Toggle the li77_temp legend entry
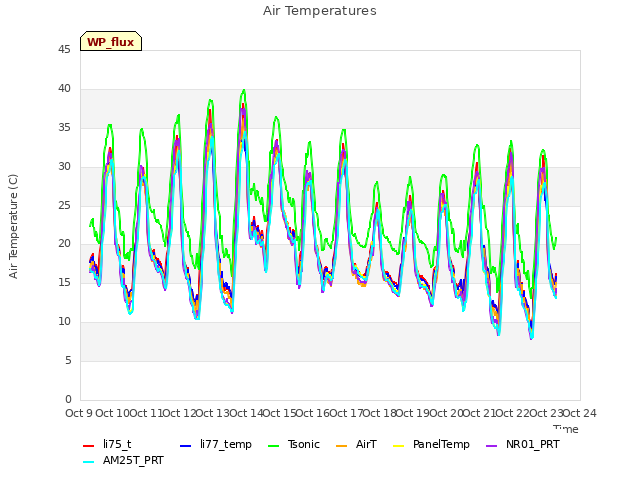640x480 pixels. 216,444
